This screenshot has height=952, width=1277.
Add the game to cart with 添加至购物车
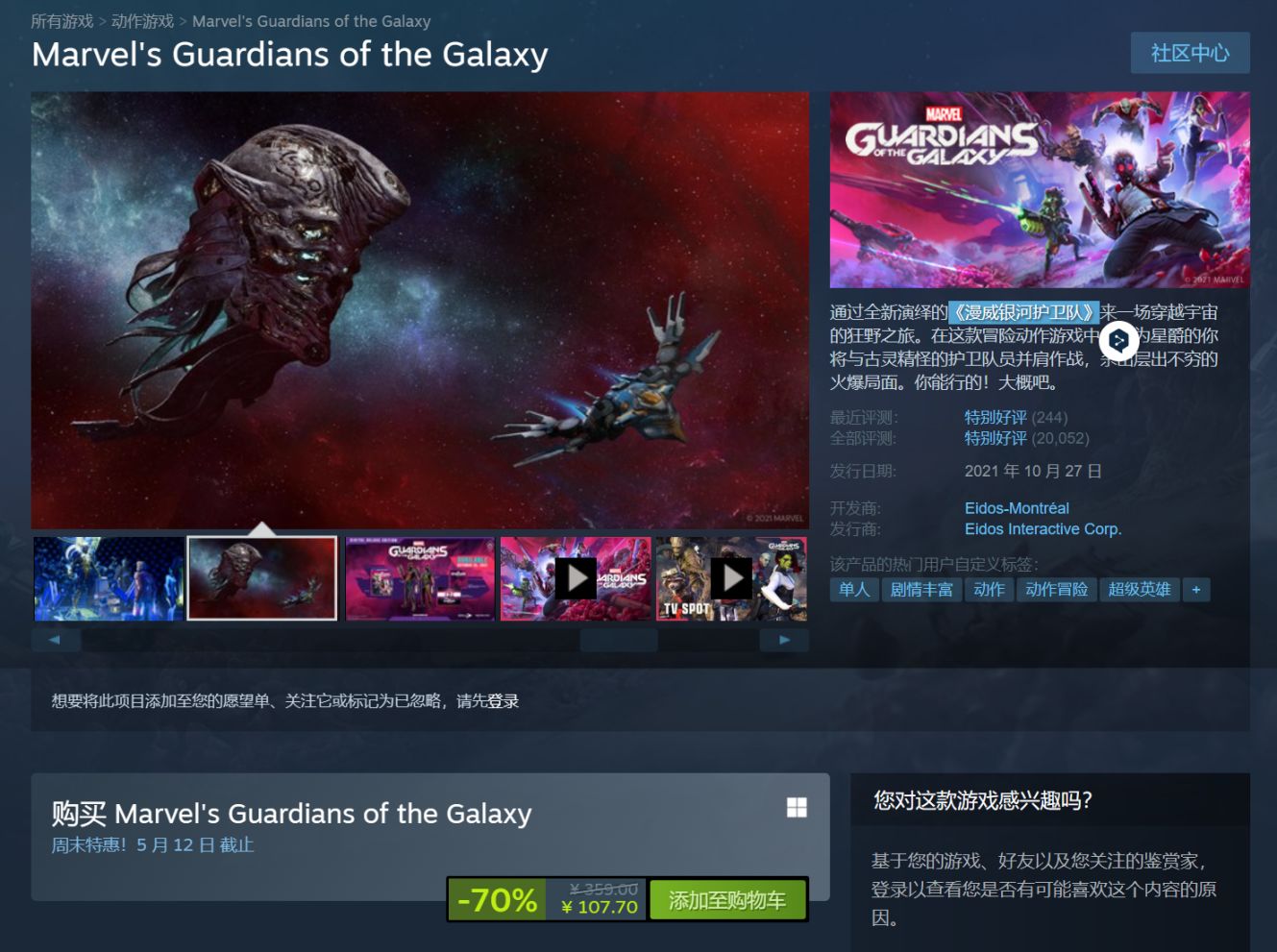coord(727,900)
